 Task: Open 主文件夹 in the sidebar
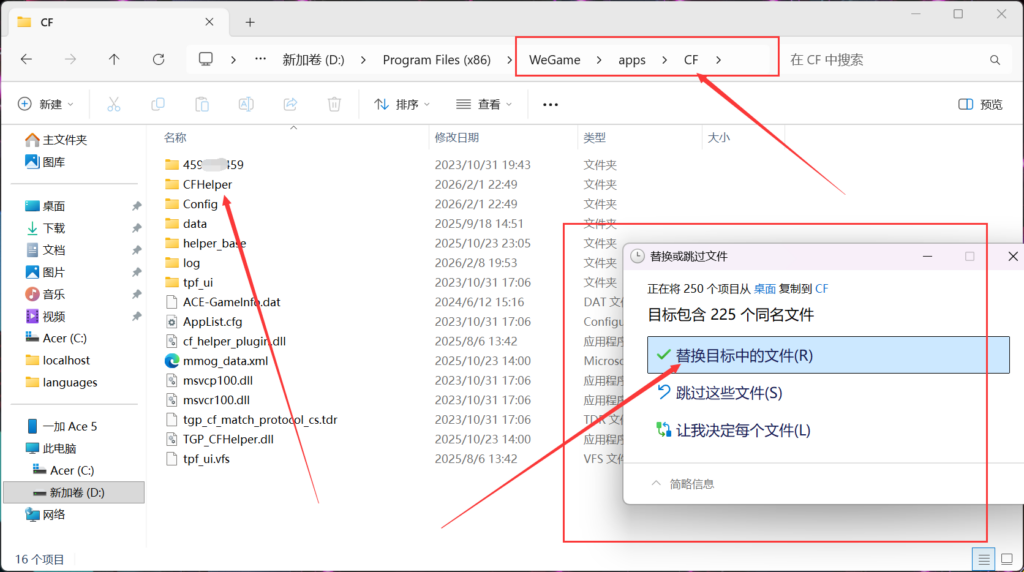tap(56, 140)
